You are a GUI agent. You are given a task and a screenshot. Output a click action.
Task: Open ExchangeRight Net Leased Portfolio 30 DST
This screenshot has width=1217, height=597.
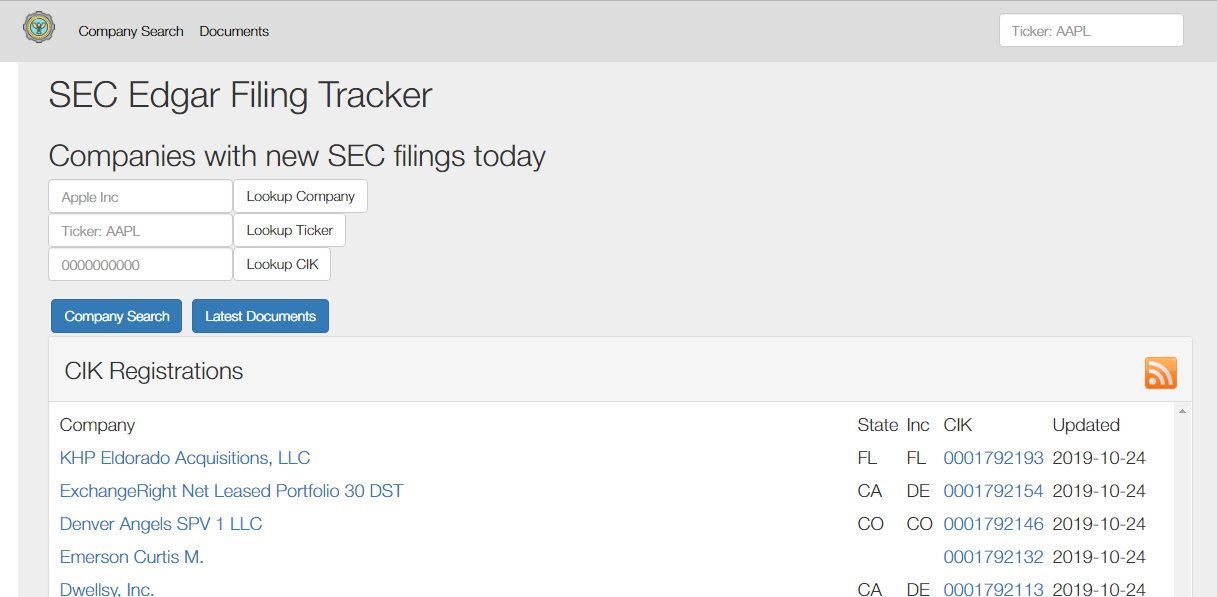coord(231,491)
